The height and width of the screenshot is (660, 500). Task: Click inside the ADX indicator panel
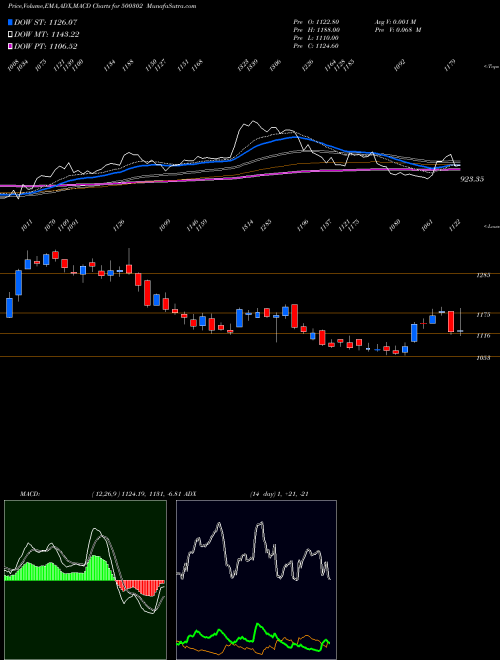pyautogui.click(x=256, y=580)
